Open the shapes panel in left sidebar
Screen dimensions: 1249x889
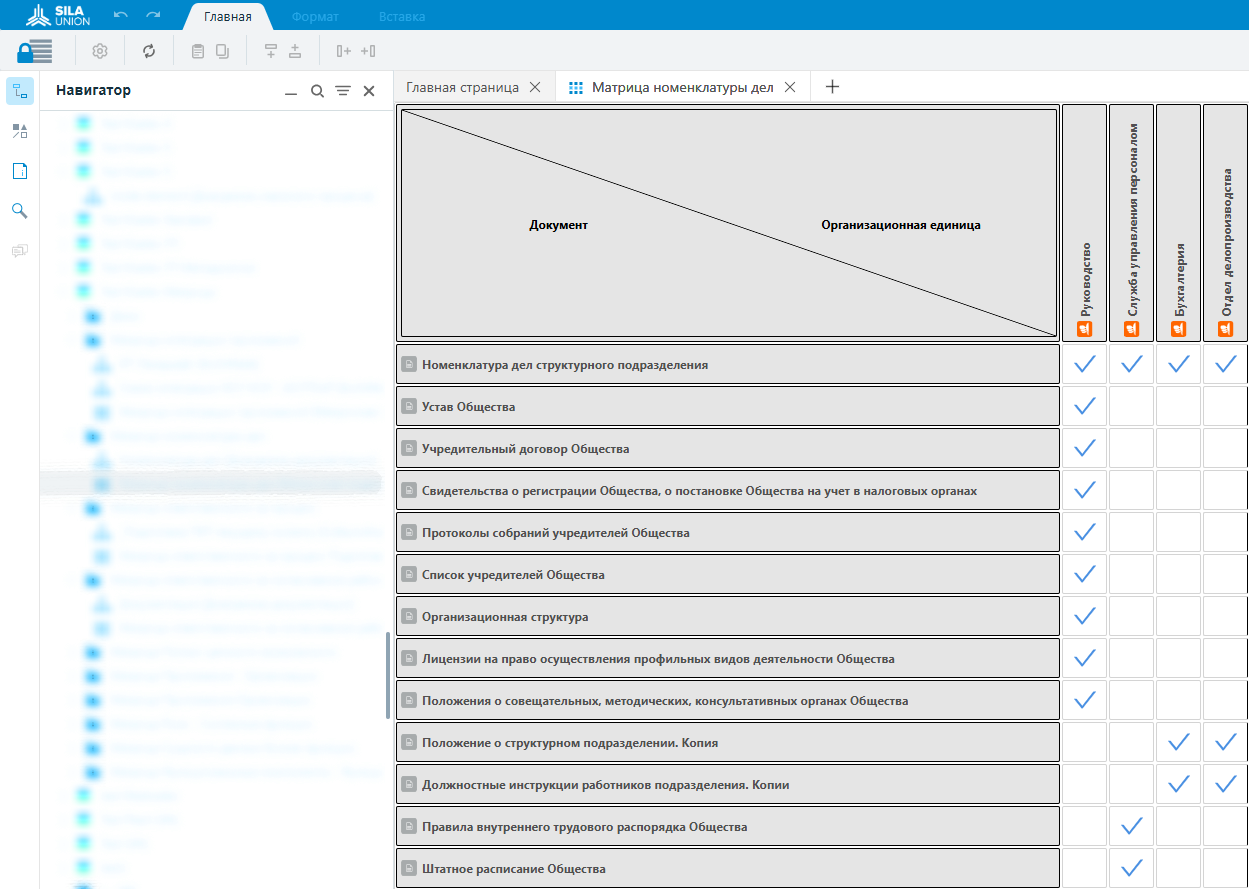point(19,131)
